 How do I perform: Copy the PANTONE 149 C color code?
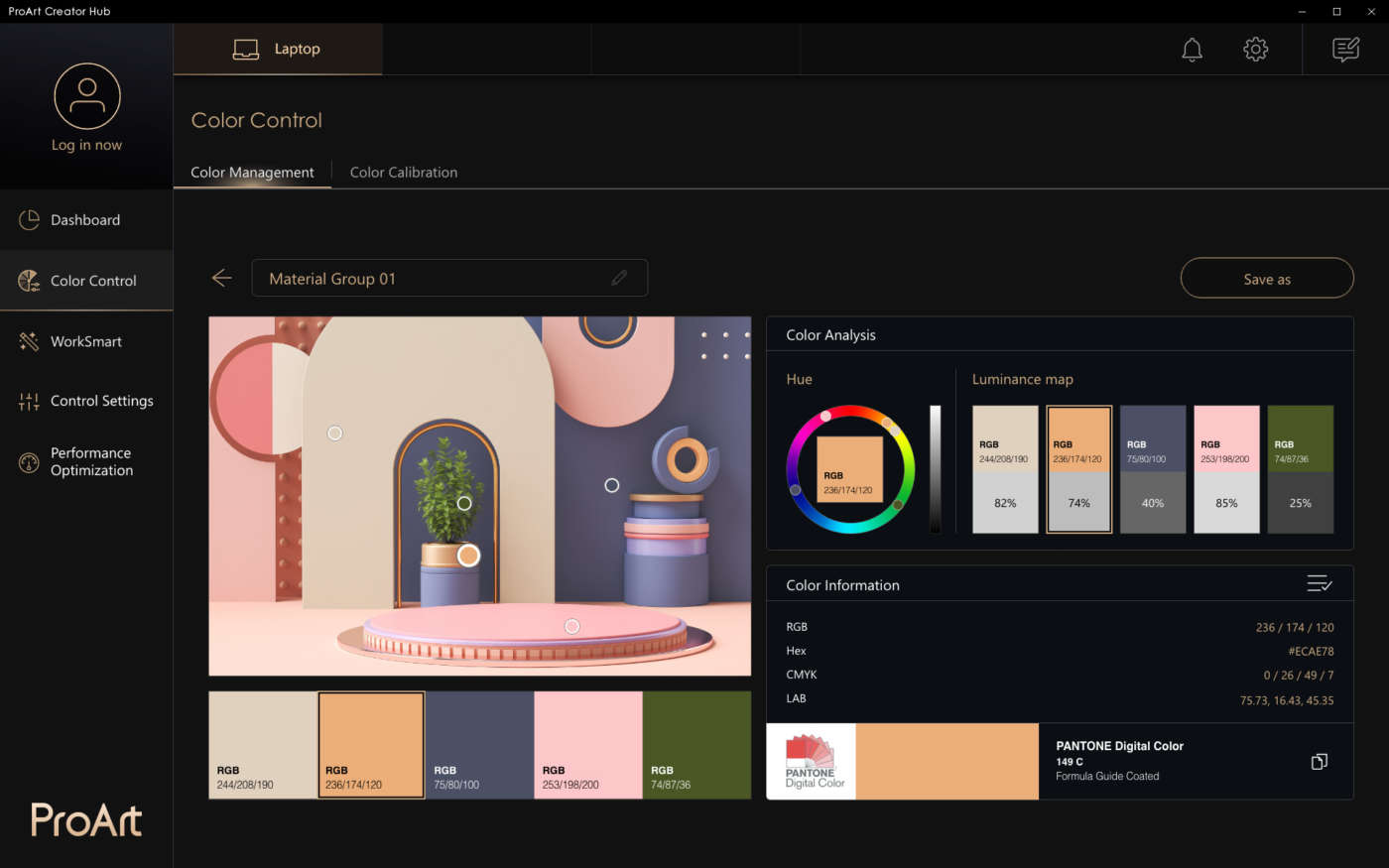[x=1319, y=762]
